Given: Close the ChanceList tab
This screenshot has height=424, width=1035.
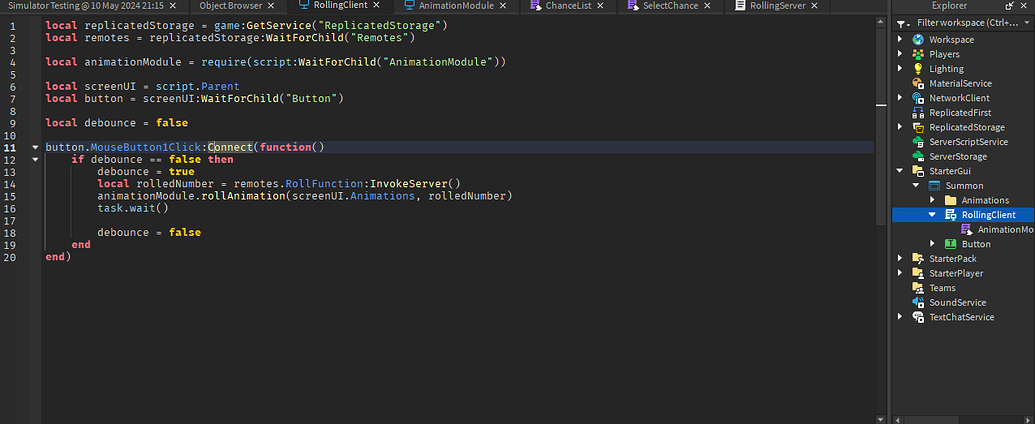Looking at the screenshot, I should tap(601, 5).
